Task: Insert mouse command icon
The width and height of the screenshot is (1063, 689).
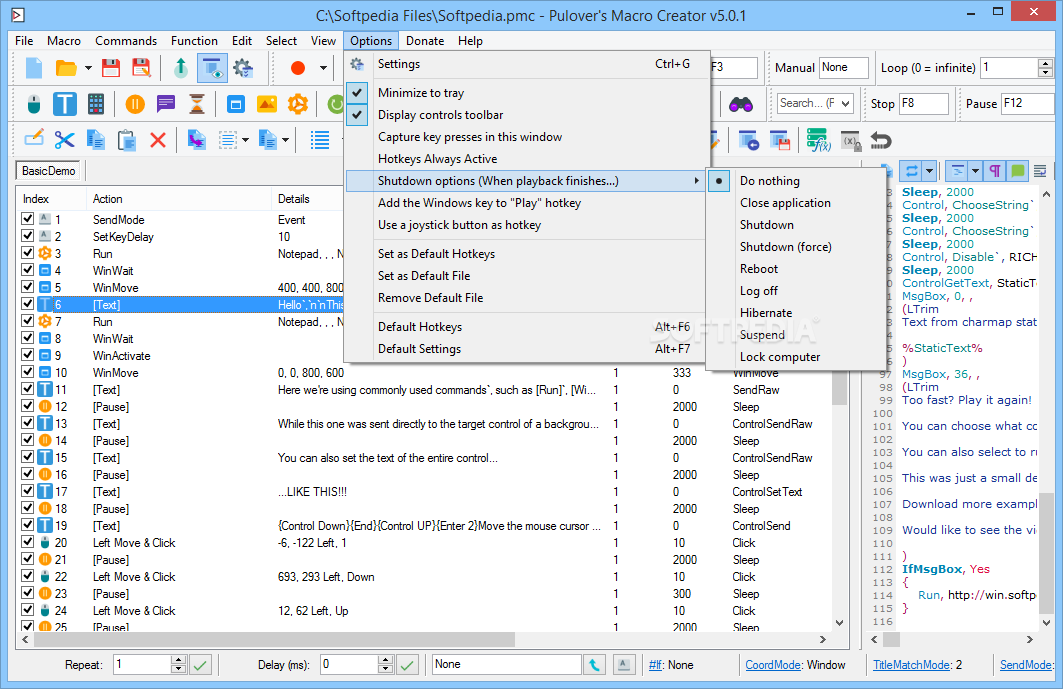Action: (x=34, y=104)
